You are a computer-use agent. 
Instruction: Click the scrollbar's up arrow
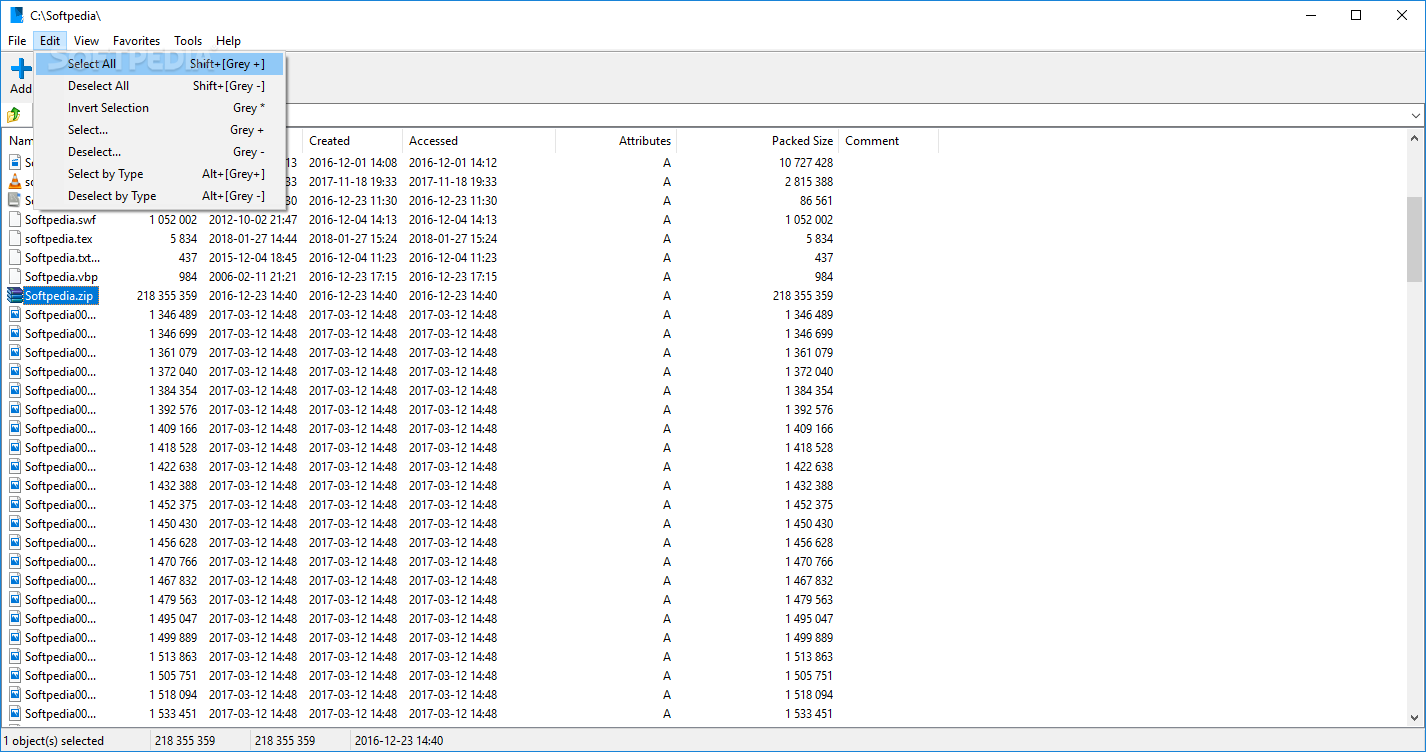[x=1414, y=139]
